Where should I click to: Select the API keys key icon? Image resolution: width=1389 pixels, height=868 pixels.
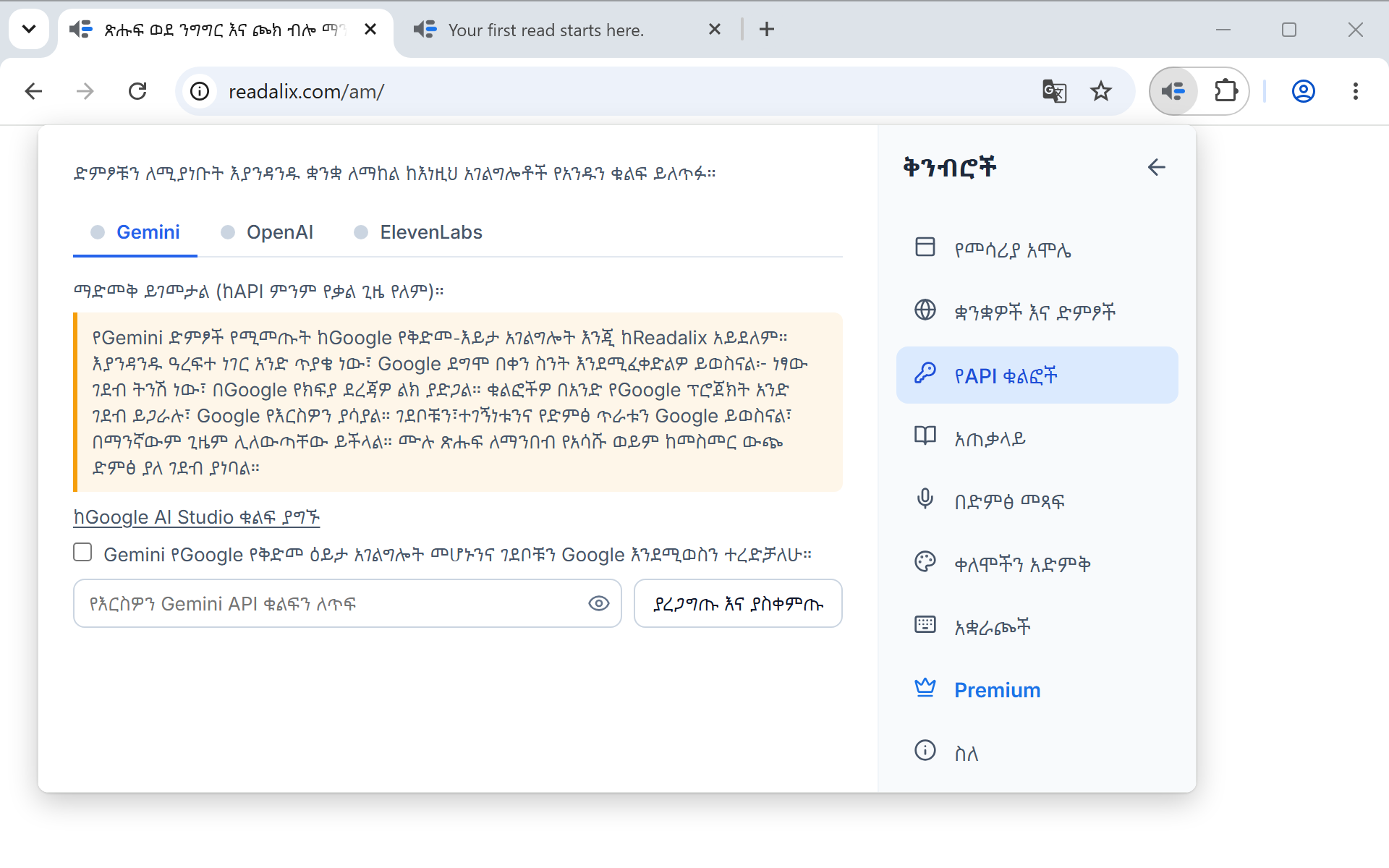(925, 373)
